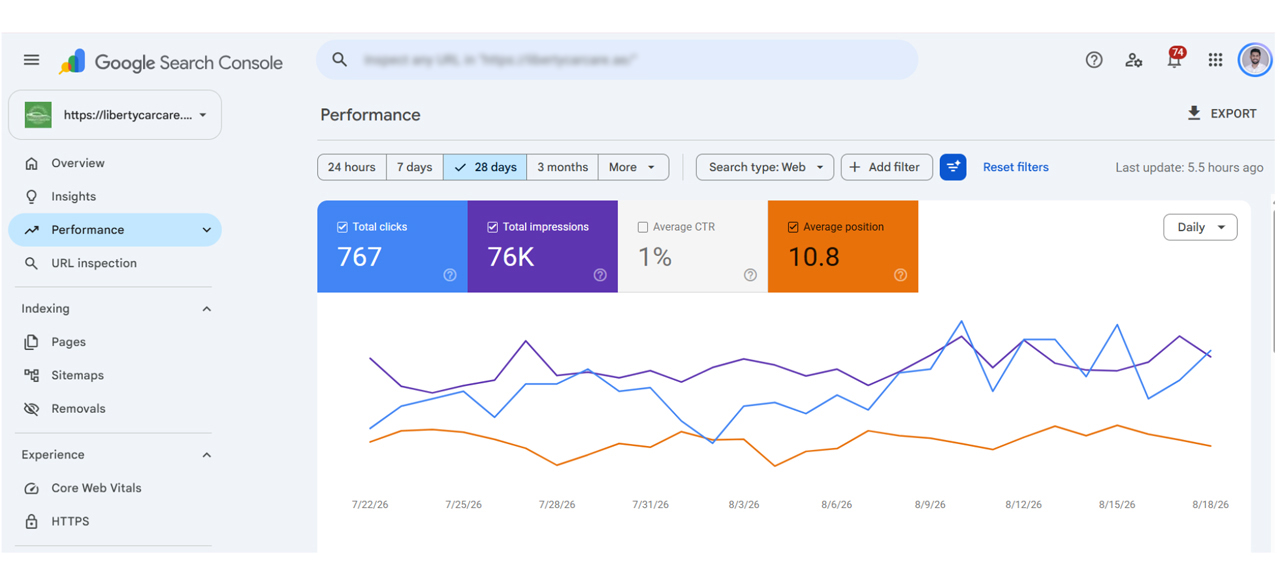Image resolution: width=1280 pixels, height=572 pixels.
Task: Uncheck the Average position checkbox
Action: pos(793,227)
